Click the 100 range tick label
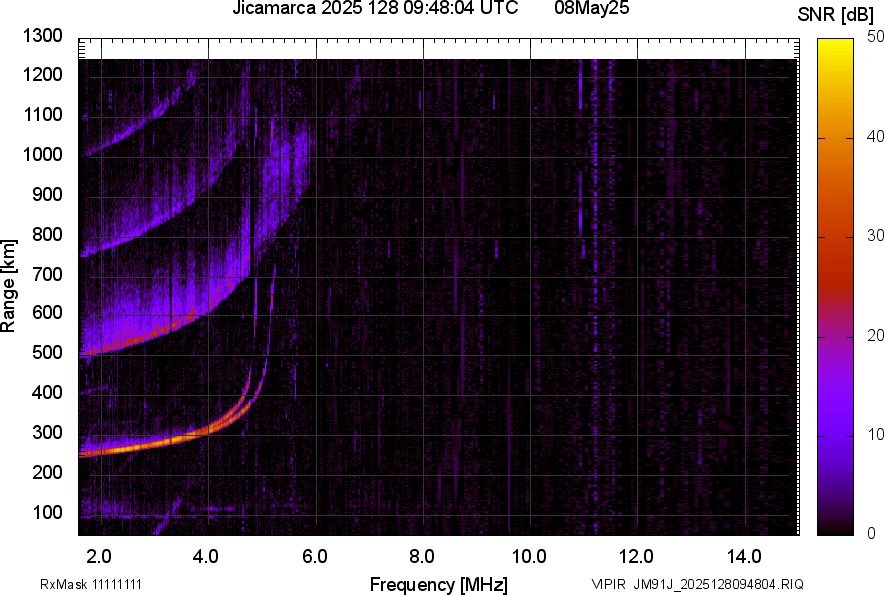 [x=47, y=513]
